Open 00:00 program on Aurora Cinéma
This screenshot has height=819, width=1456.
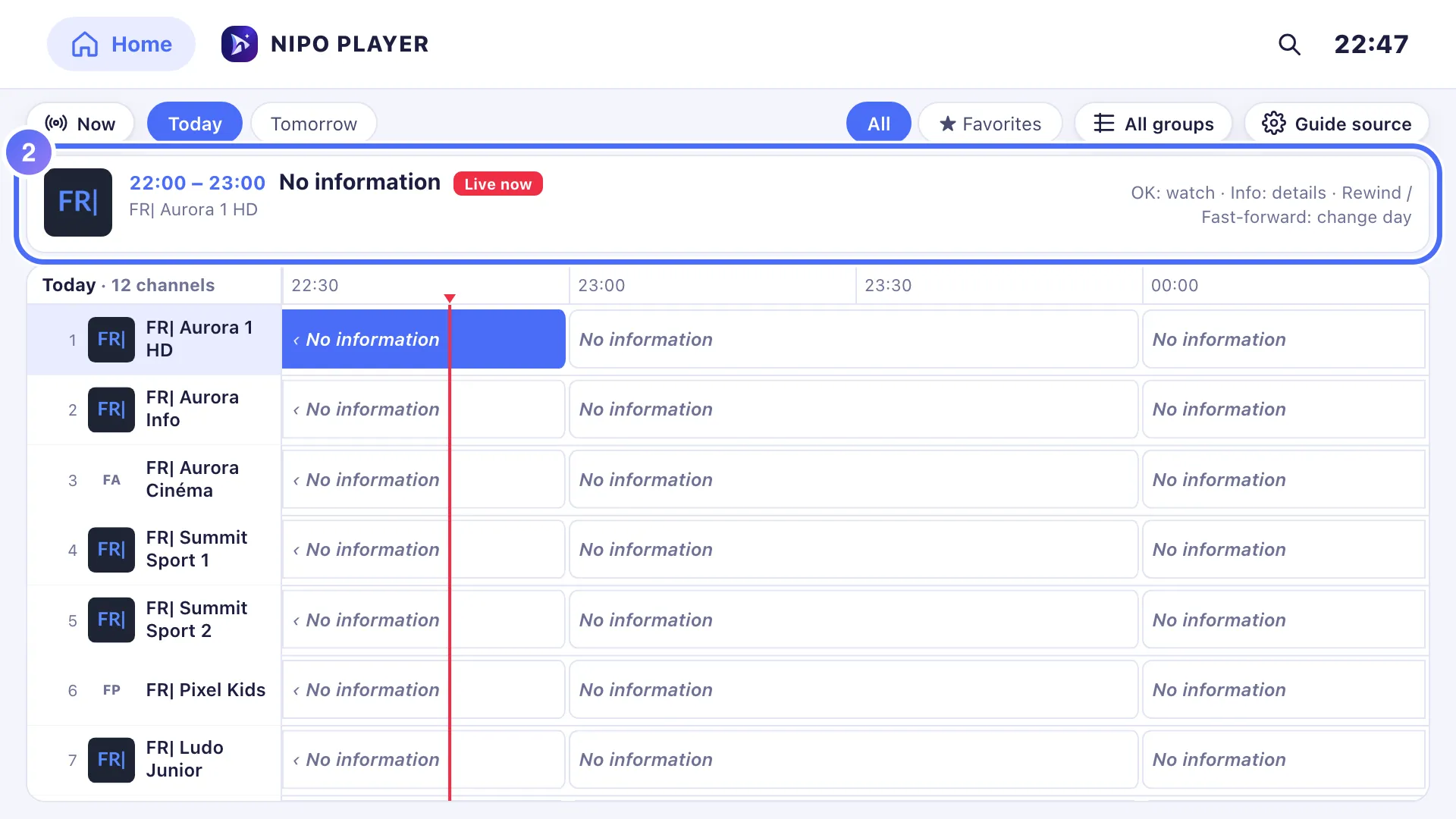point(1284,479)
